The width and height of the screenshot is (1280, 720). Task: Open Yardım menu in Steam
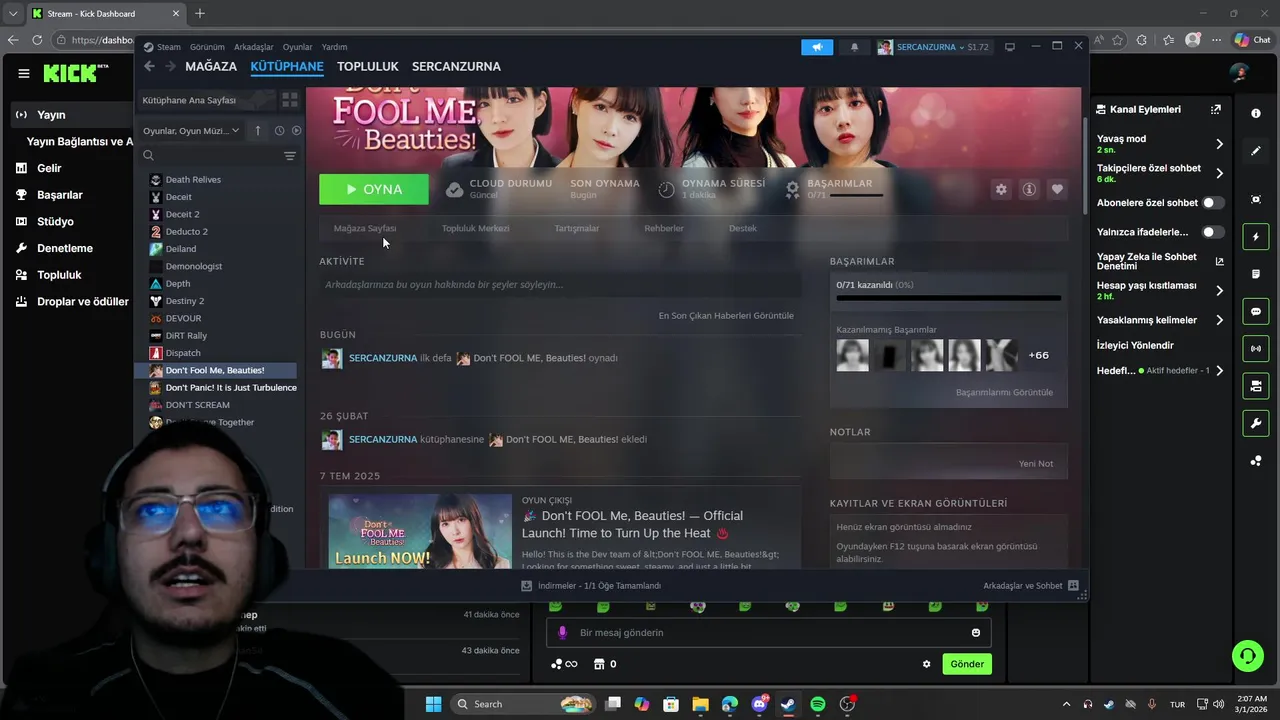(334, 47)
